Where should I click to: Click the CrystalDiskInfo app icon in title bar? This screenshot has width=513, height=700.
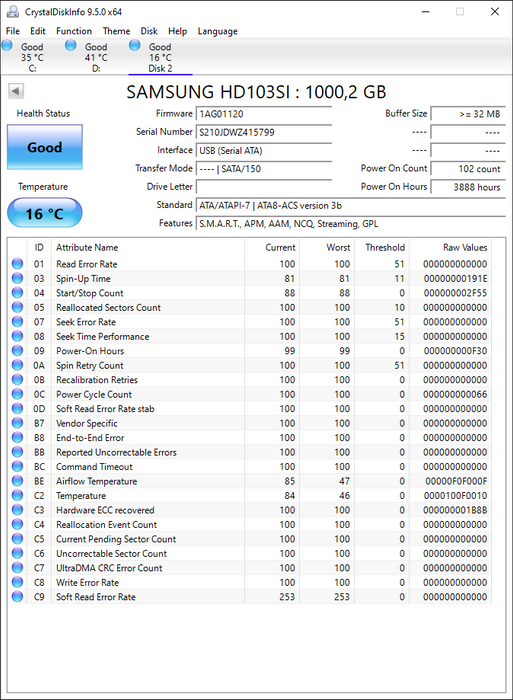13,12
